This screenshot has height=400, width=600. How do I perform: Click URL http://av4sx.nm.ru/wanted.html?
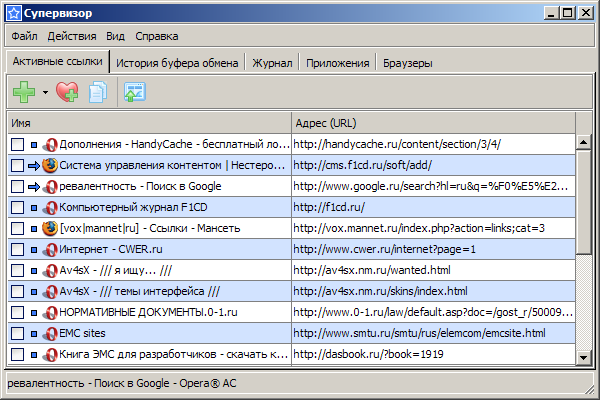372,271
